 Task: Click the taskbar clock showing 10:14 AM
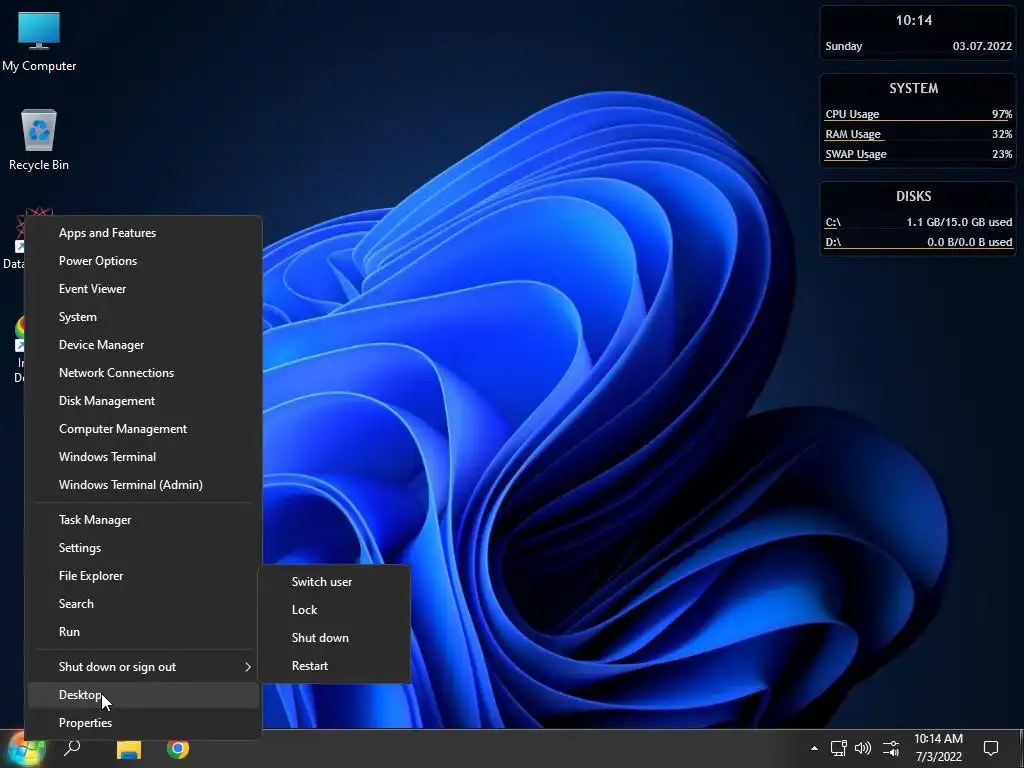pyautogui.click(x=938, y=748)
